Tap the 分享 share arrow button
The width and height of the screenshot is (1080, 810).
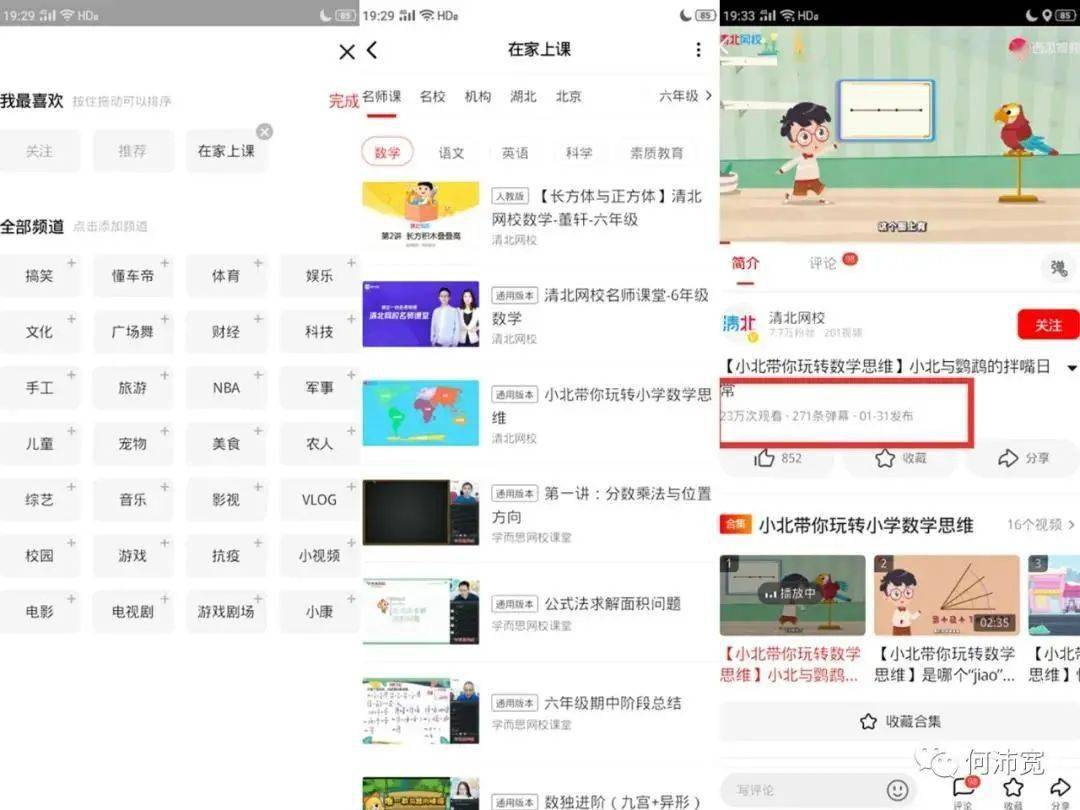pos(1024,458)
